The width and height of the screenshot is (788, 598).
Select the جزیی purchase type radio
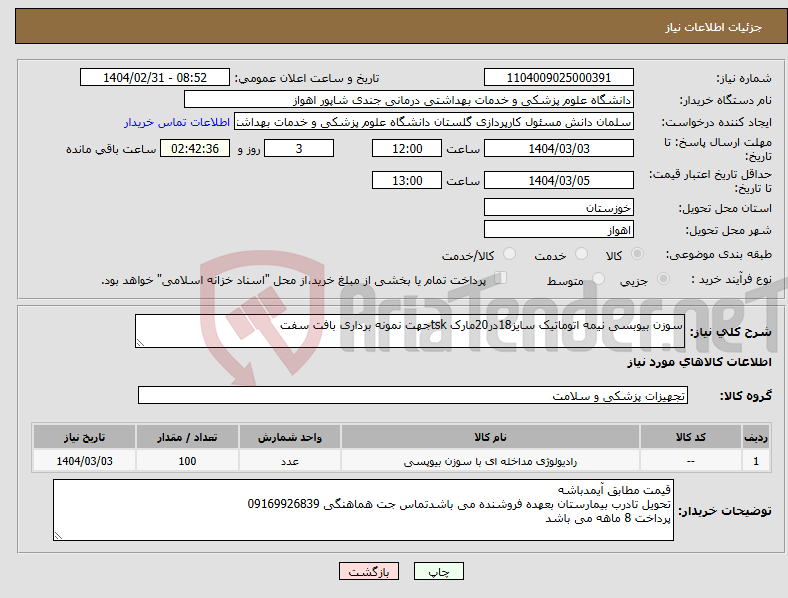[x=663, y=278]
